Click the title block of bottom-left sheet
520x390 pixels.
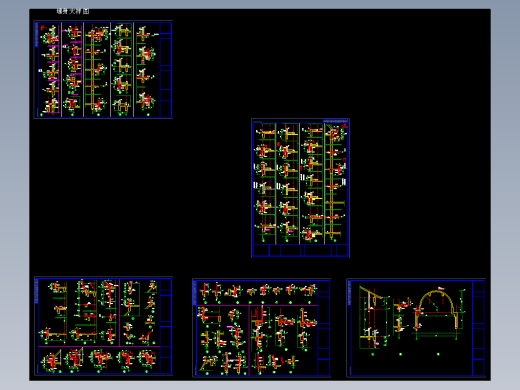pos(166,326)
